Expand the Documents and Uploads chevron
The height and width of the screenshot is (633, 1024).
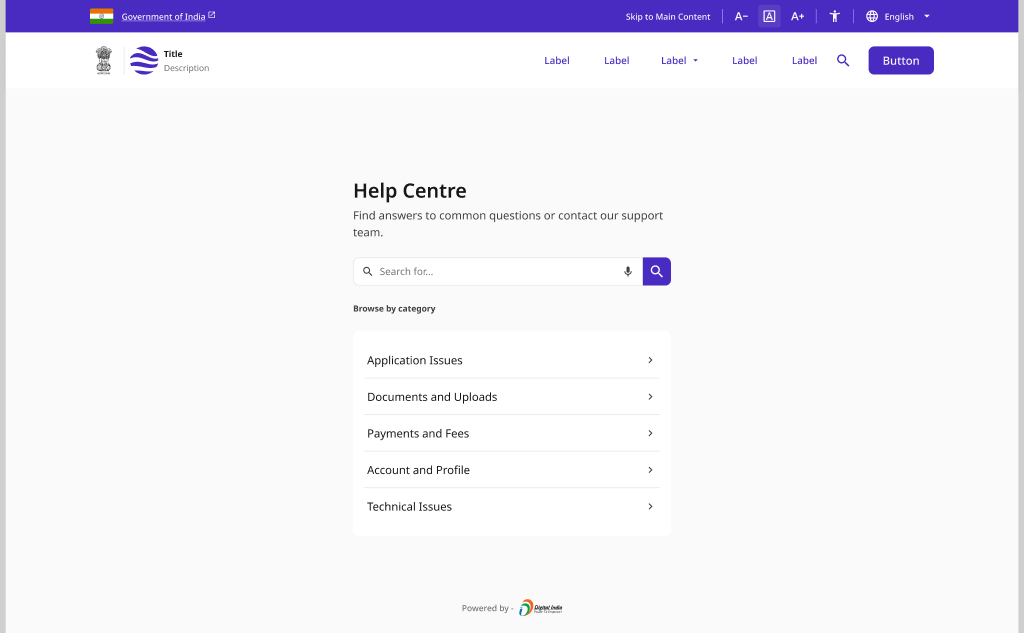point(650,397)
